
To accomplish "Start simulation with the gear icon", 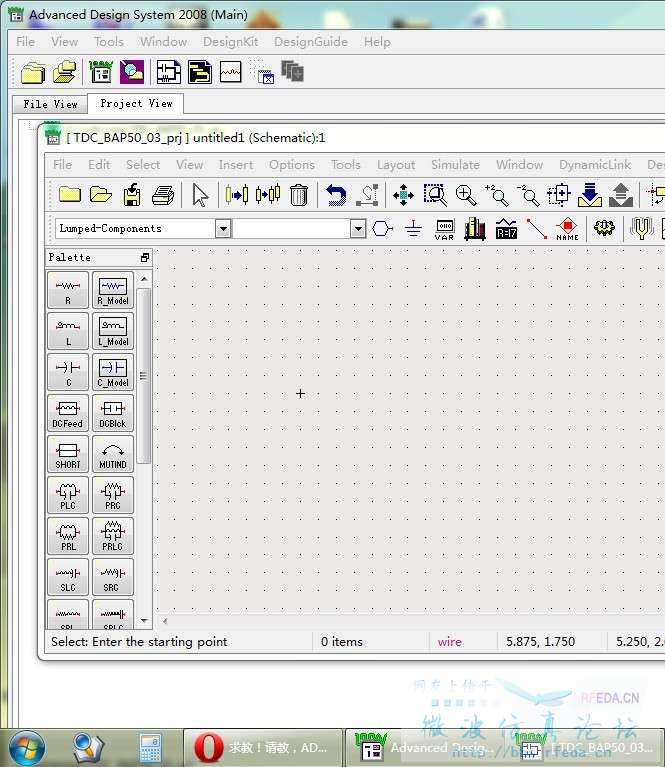I will click(x=604, y=228).
